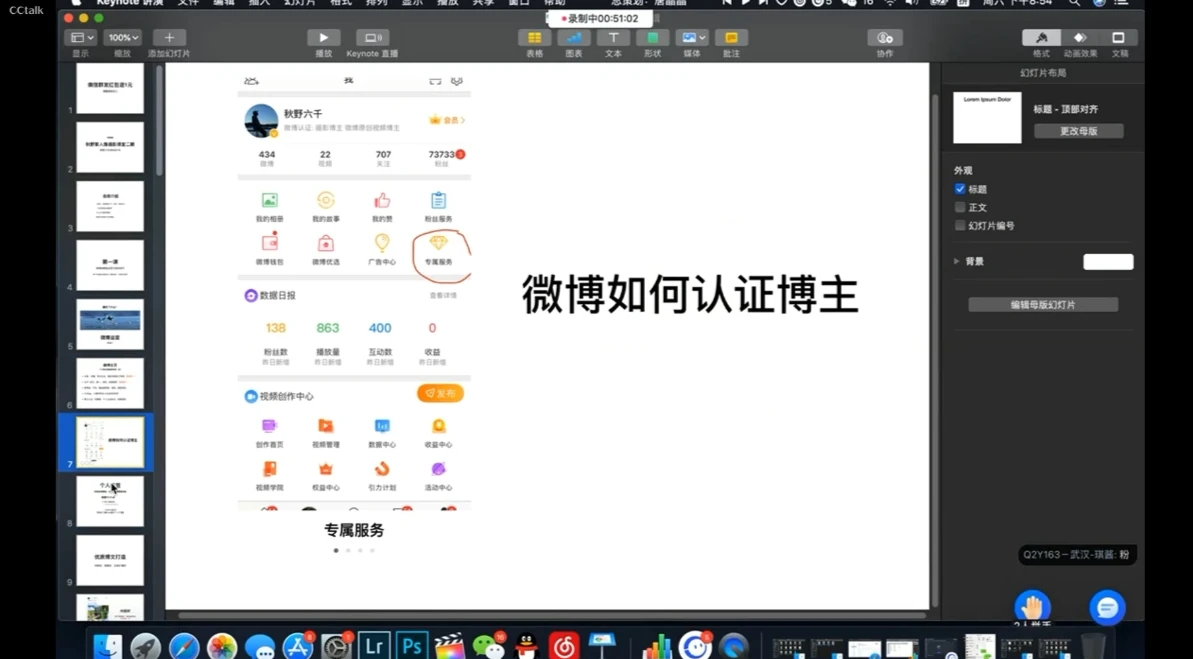Uncheck the 标题 appearance checkbox
This screenshot has width=1193, height=659.
pos(962,189)
